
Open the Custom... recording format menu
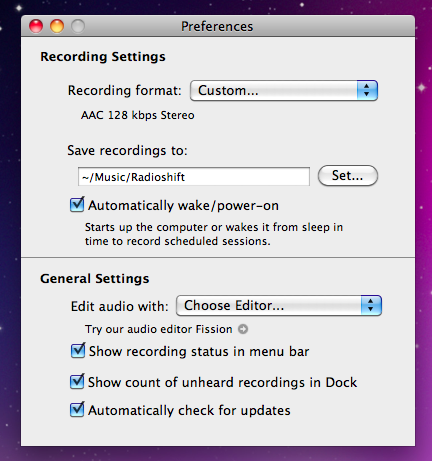[284, 90]
